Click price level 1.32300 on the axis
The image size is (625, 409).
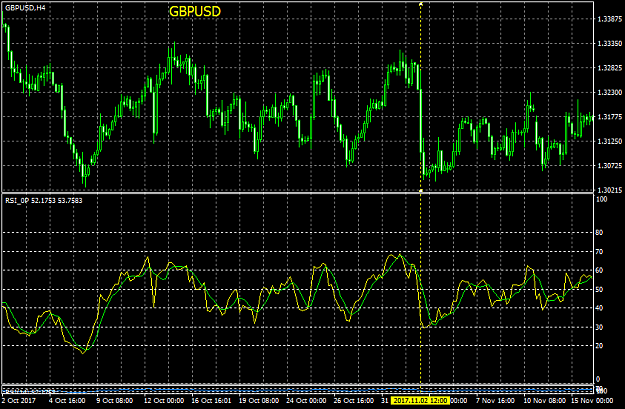[x=610, y=92]
